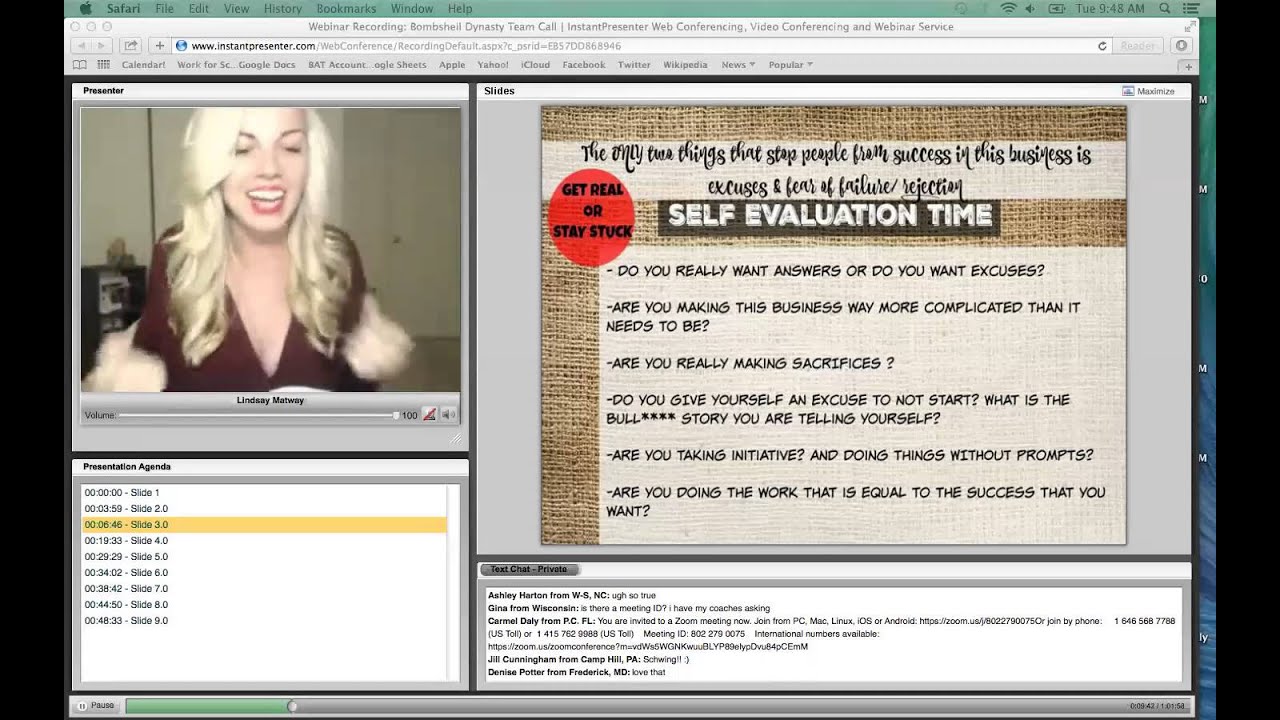Open Safari downloads button
The height and width of the screenshot is (720, 1280).
1182,46
